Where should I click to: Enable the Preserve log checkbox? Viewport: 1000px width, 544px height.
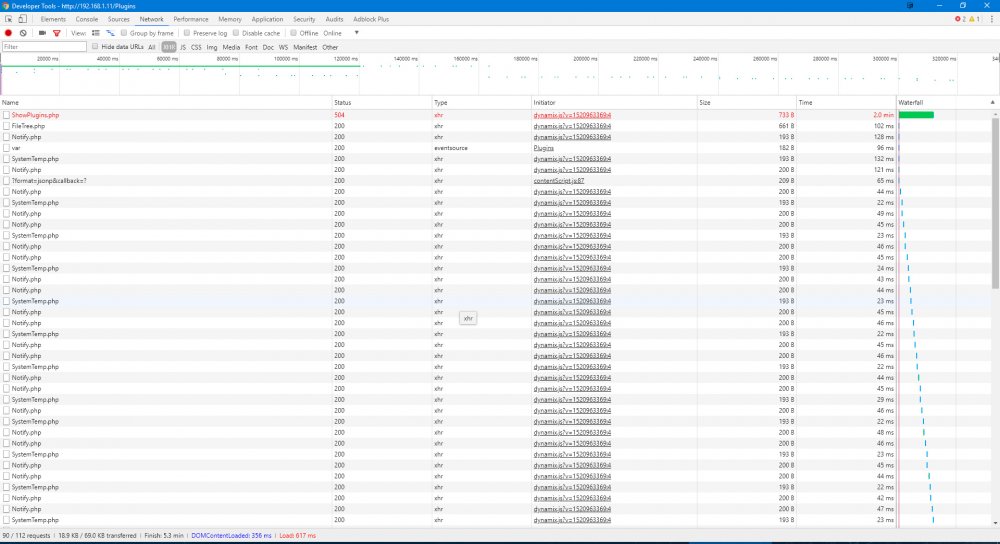pyautogui.click(x=187, y=33)
